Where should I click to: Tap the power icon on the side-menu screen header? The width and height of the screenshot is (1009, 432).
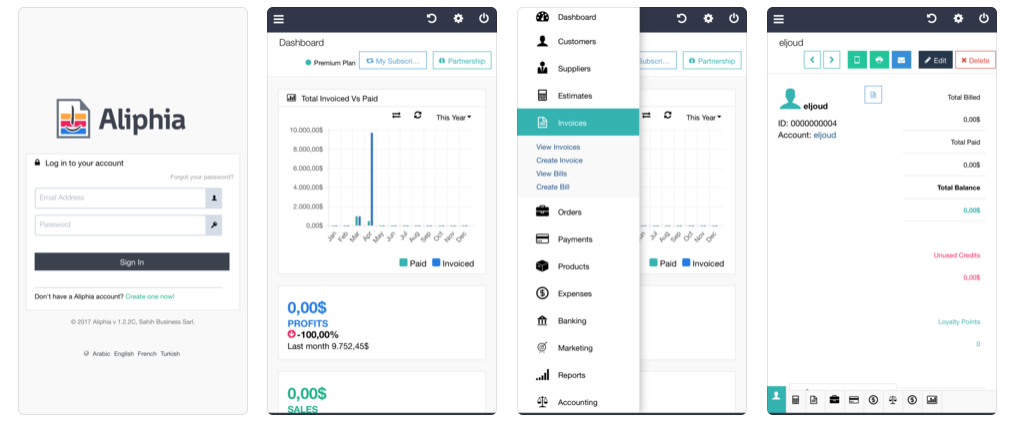(x=734, y=19)
